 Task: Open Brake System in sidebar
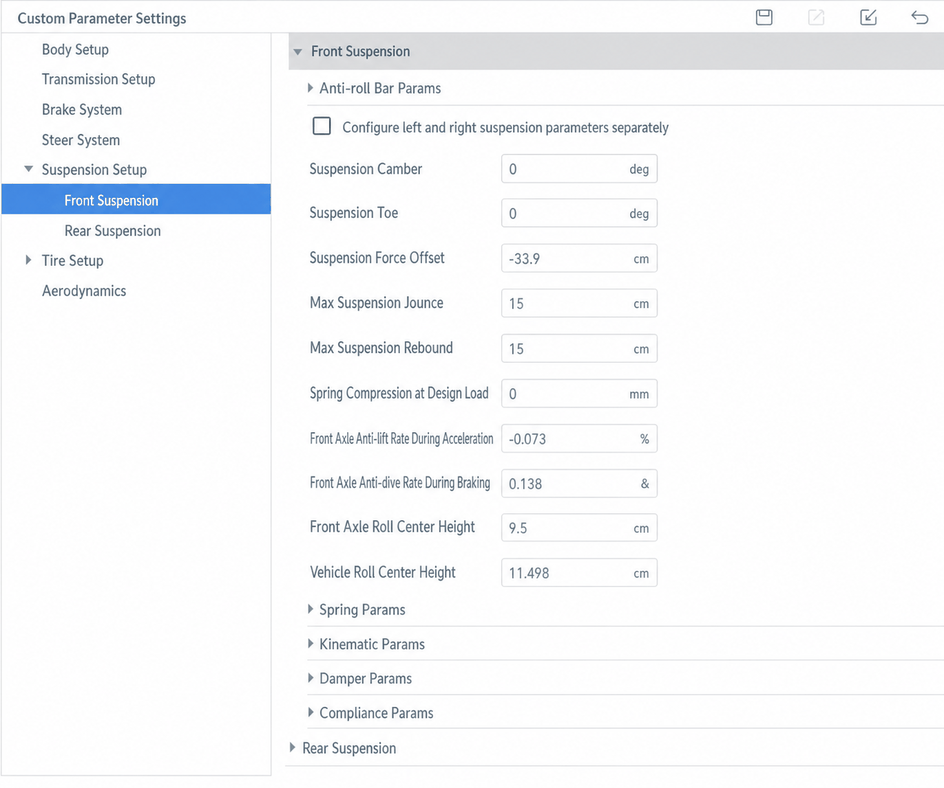tap(82, 110)
